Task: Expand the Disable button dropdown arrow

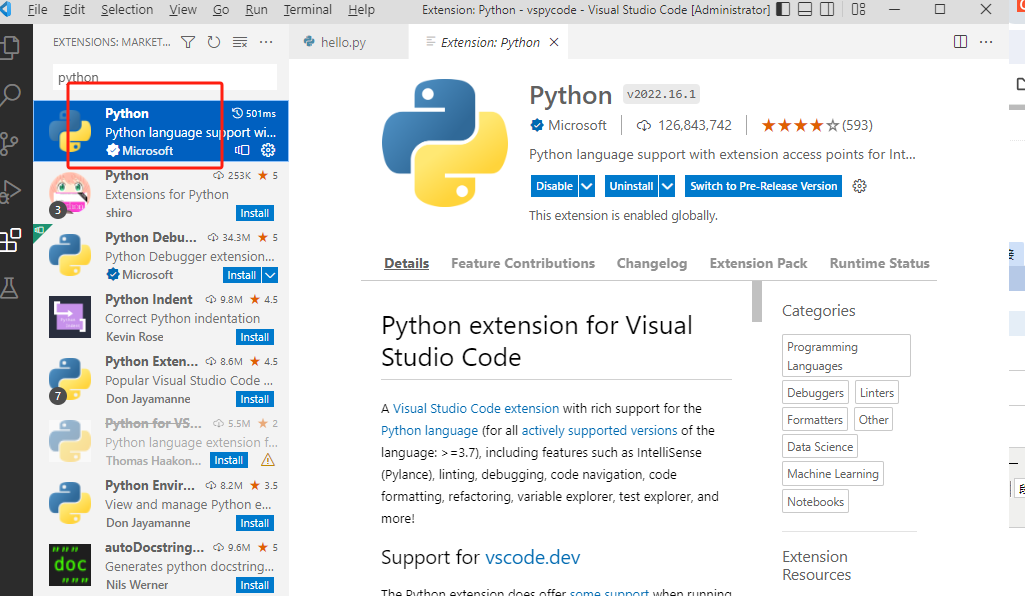Action: point(587,186)
